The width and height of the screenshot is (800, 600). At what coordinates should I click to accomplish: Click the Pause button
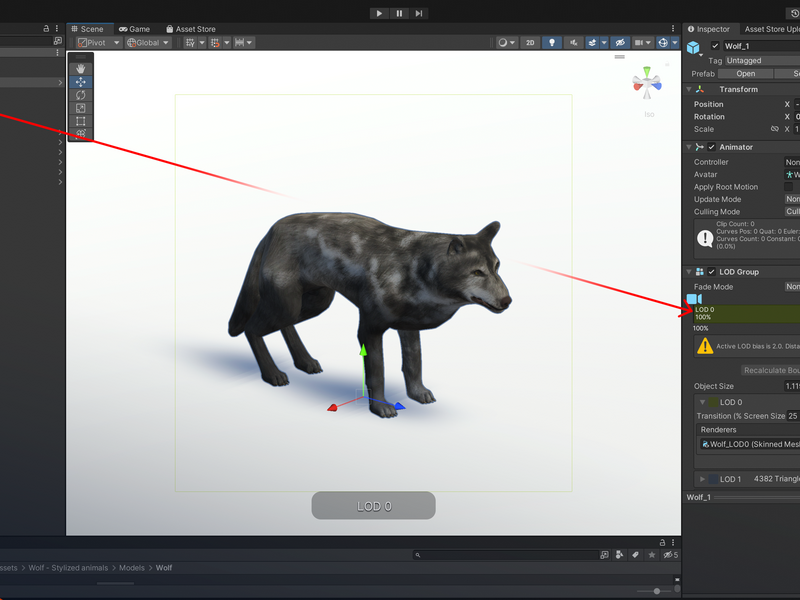click(x=399, y=13)
